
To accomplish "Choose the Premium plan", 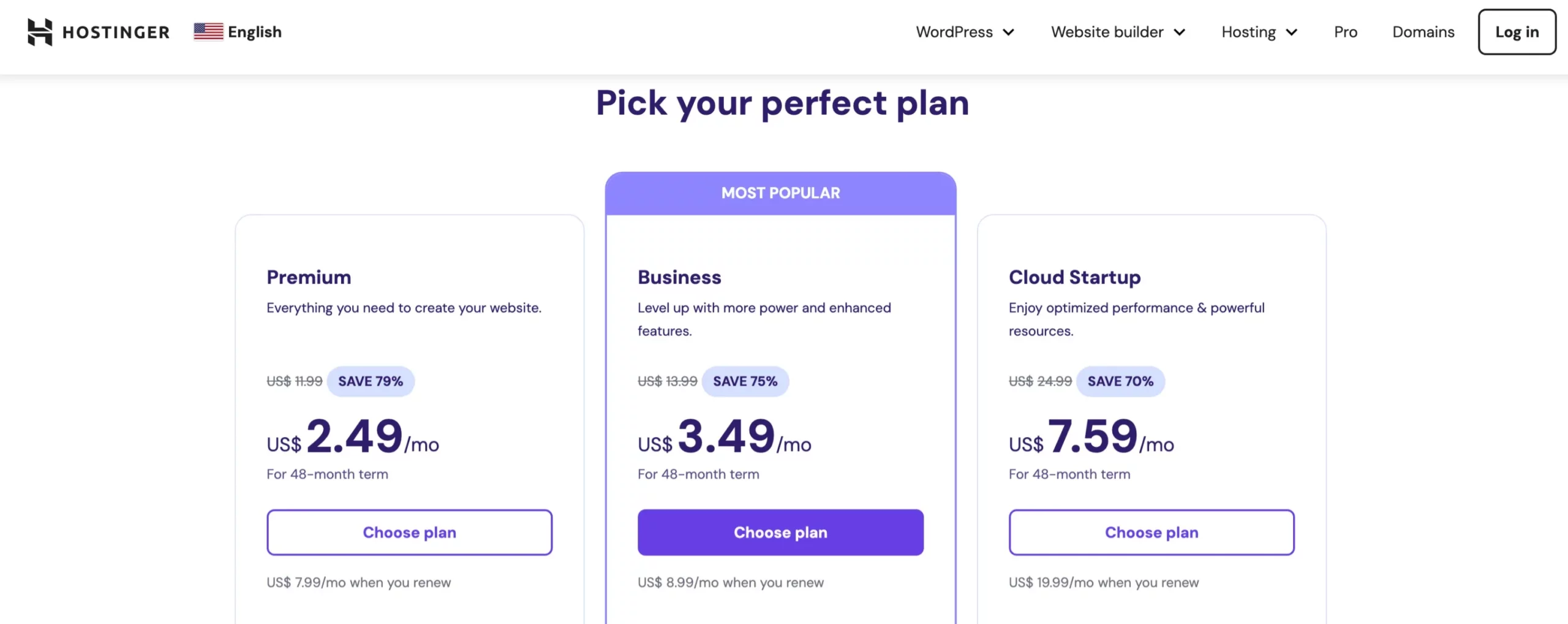I will 409,532.
